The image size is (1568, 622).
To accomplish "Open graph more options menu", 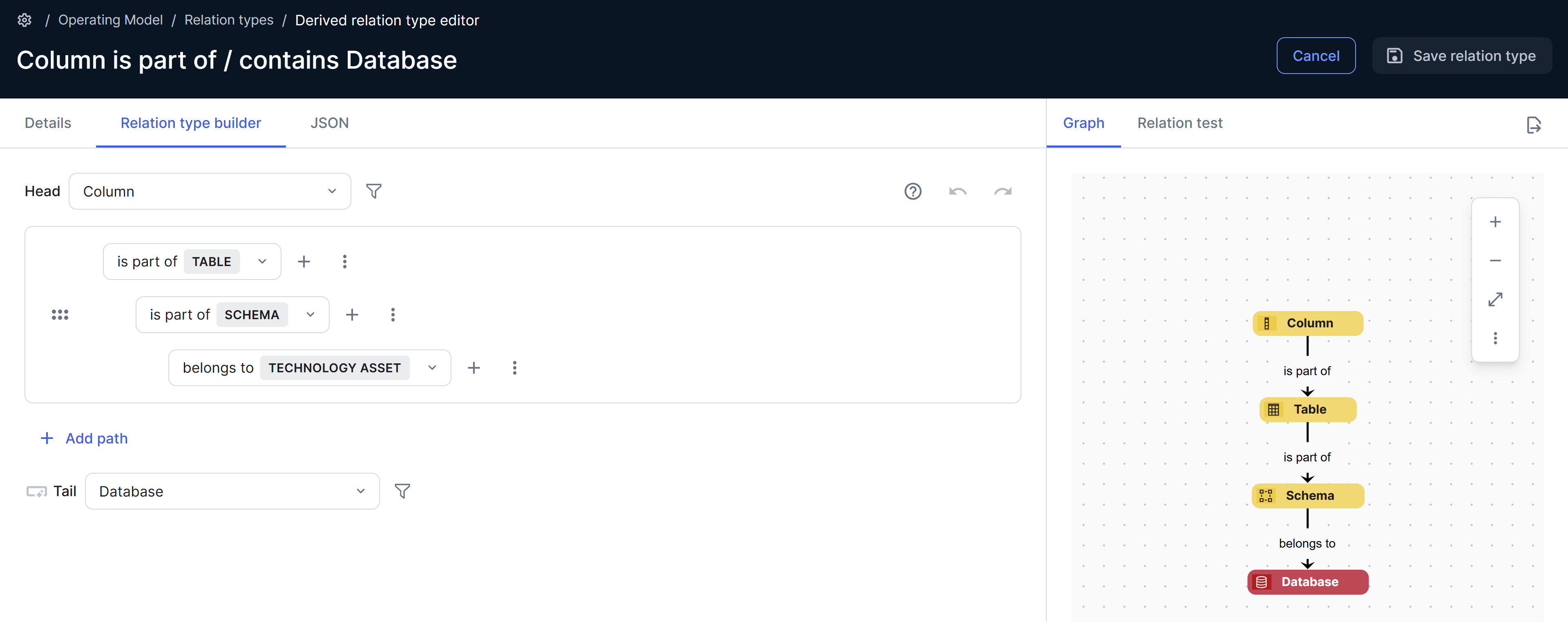I will (x=1495, y=338).
